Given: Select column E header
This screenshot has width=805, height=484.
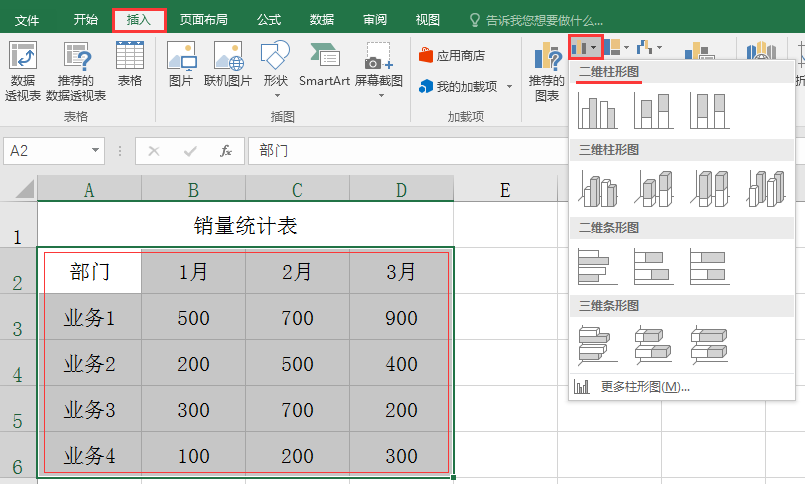Looking at the screenshot, I should (x=506, y=189).
